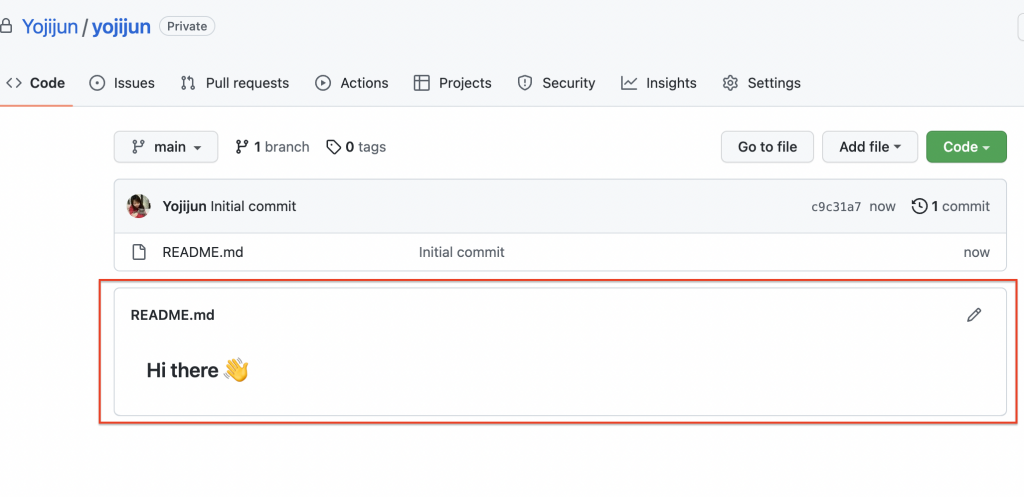View the Security tab
1024x497 pixels.
click(x=556, y=83)
